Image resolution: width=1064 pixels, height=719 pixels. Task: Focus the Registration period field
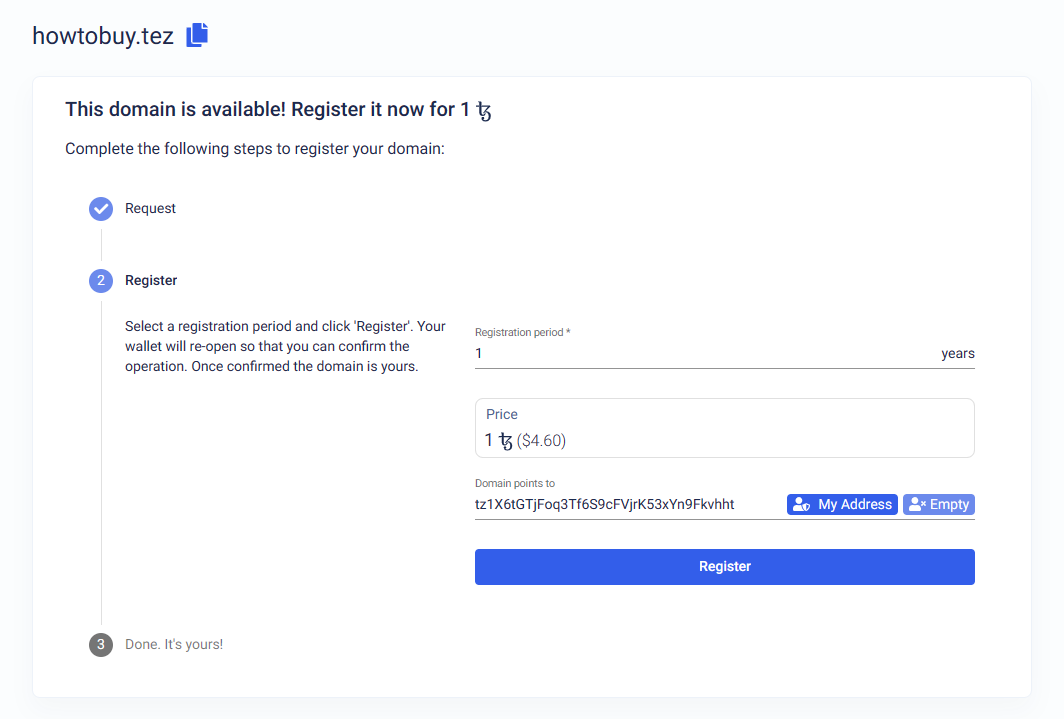pos(700,354)
